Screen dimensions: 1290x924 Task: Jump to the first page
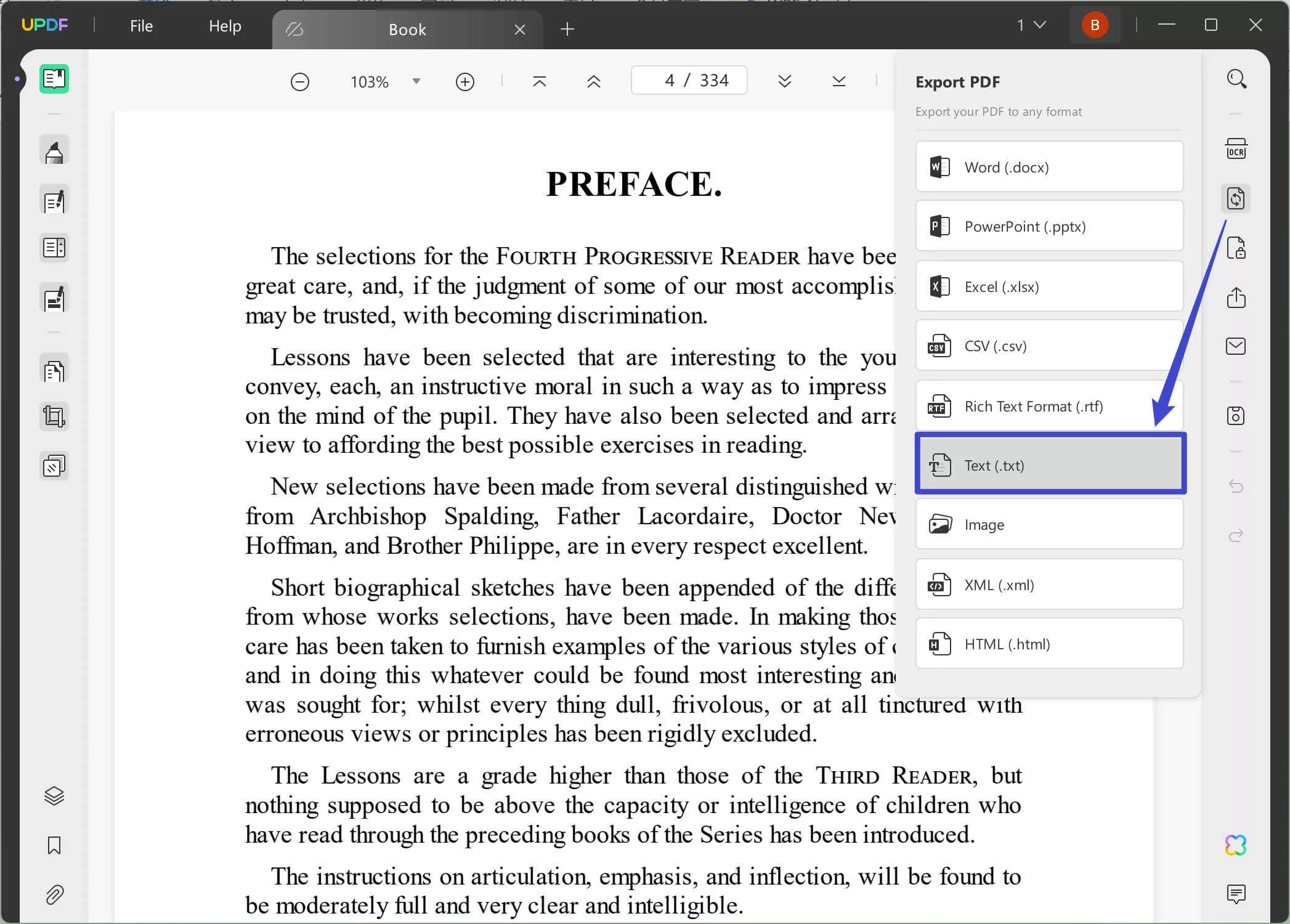click(x=539, y=81)
